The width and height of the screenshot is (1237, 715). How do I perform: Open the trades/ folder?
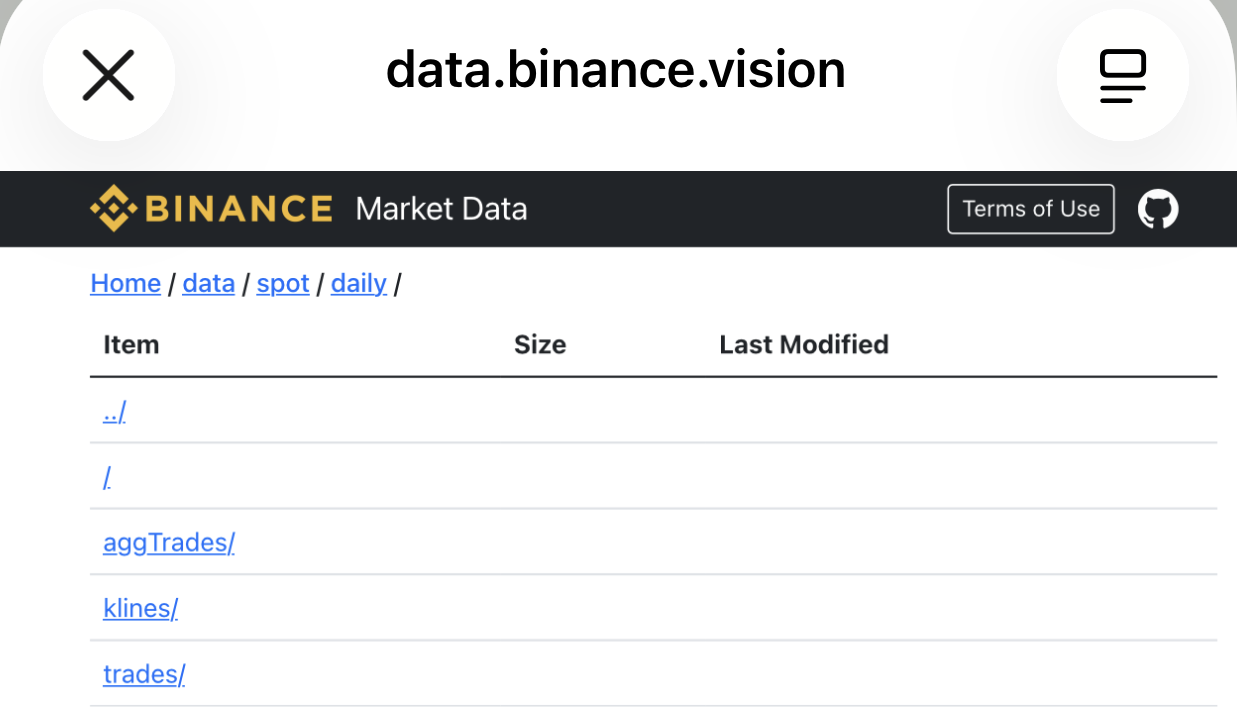click(x=144, y=674)
